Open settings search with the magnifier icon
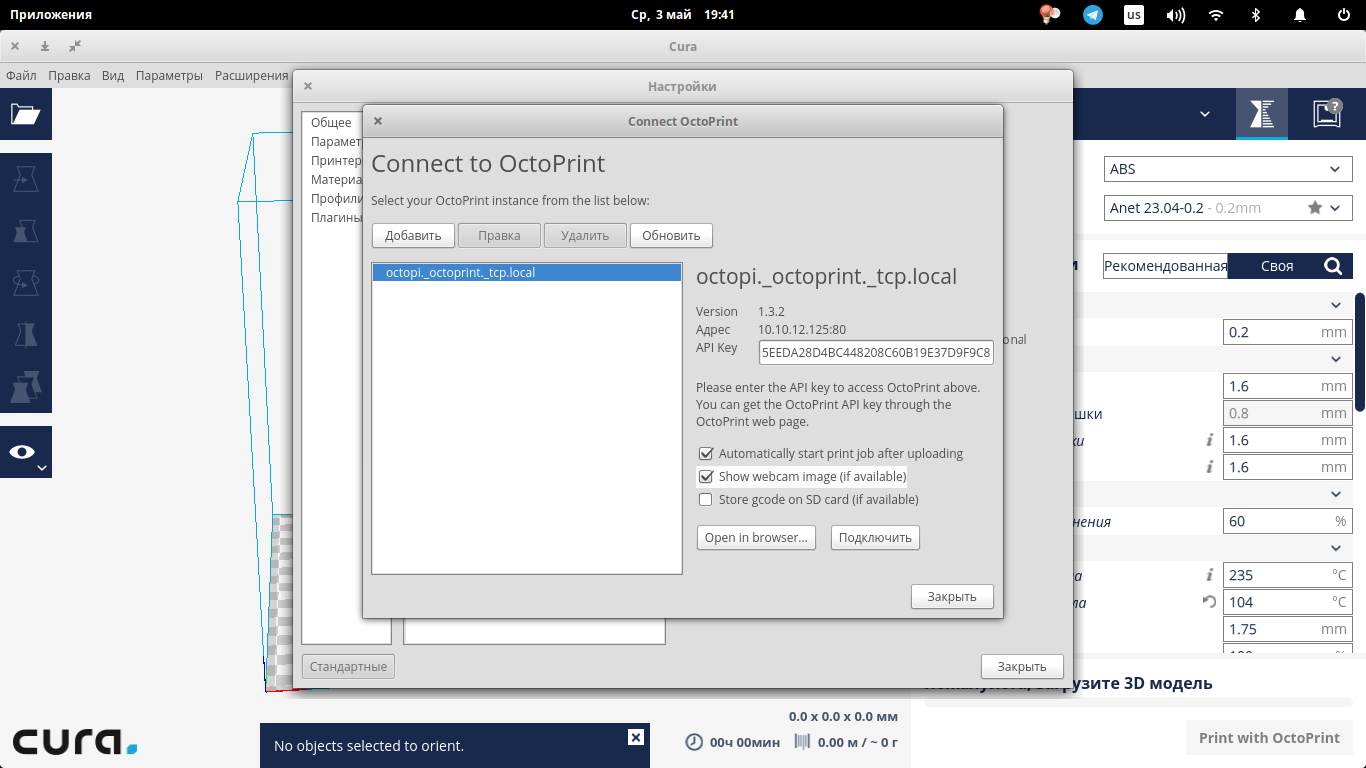The height and width of the screenshot is (768, 1366). click(x=1332, y=266)
